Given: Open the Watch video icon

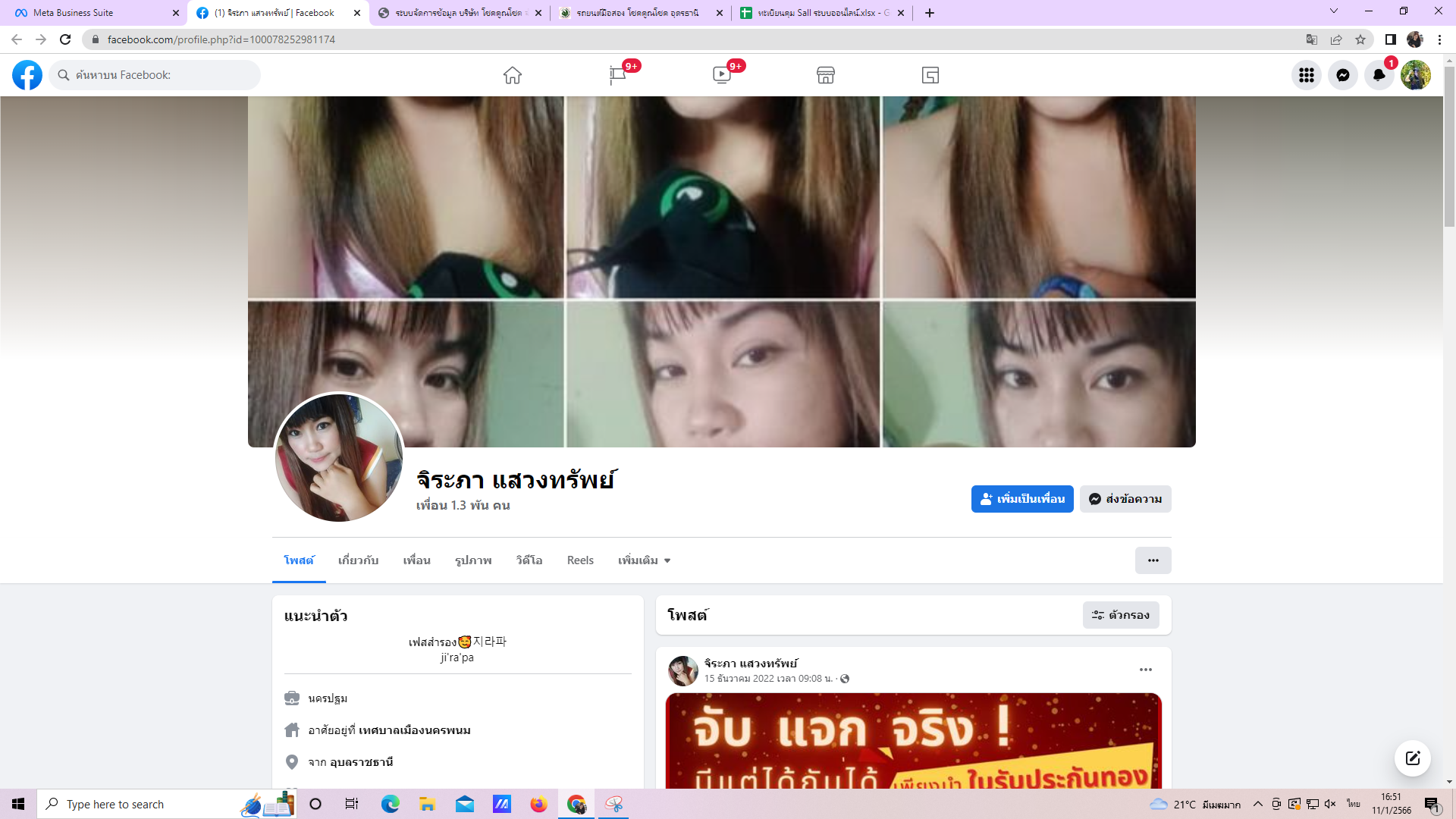Looking at the screenshot, I should click(721, 75).
